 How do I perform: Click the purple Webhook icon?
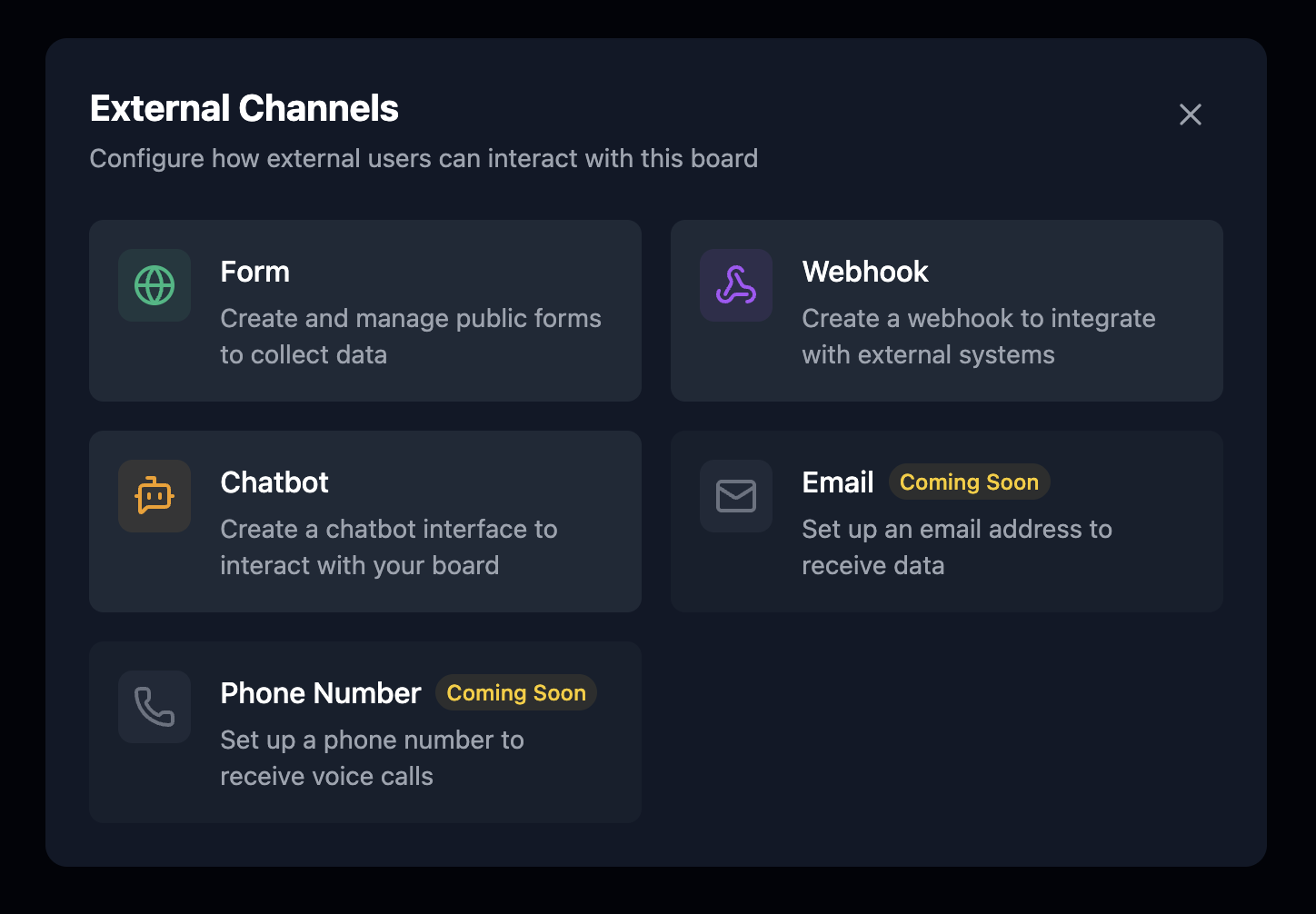click(x=736, y=285)
